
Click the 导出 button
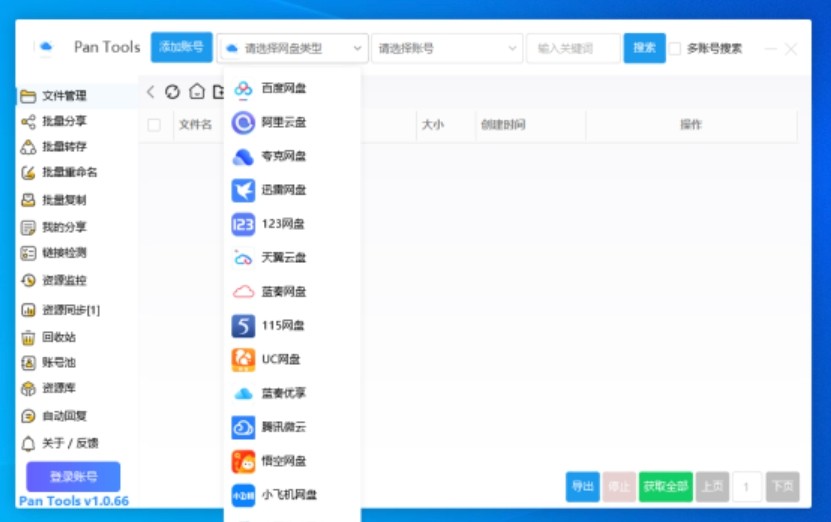point(582,486)
